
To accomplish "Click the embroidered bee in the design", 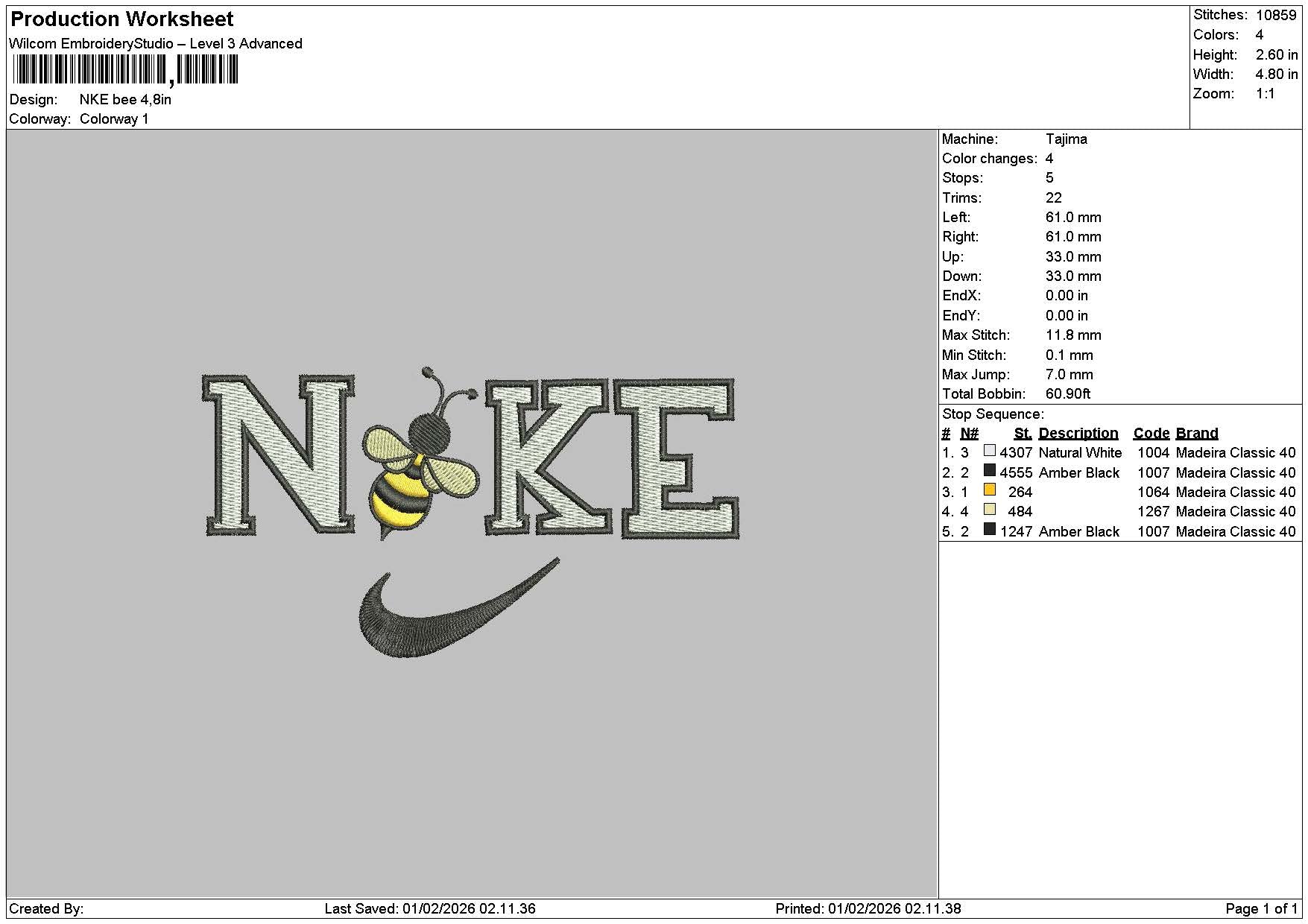I will coord(421,455).
